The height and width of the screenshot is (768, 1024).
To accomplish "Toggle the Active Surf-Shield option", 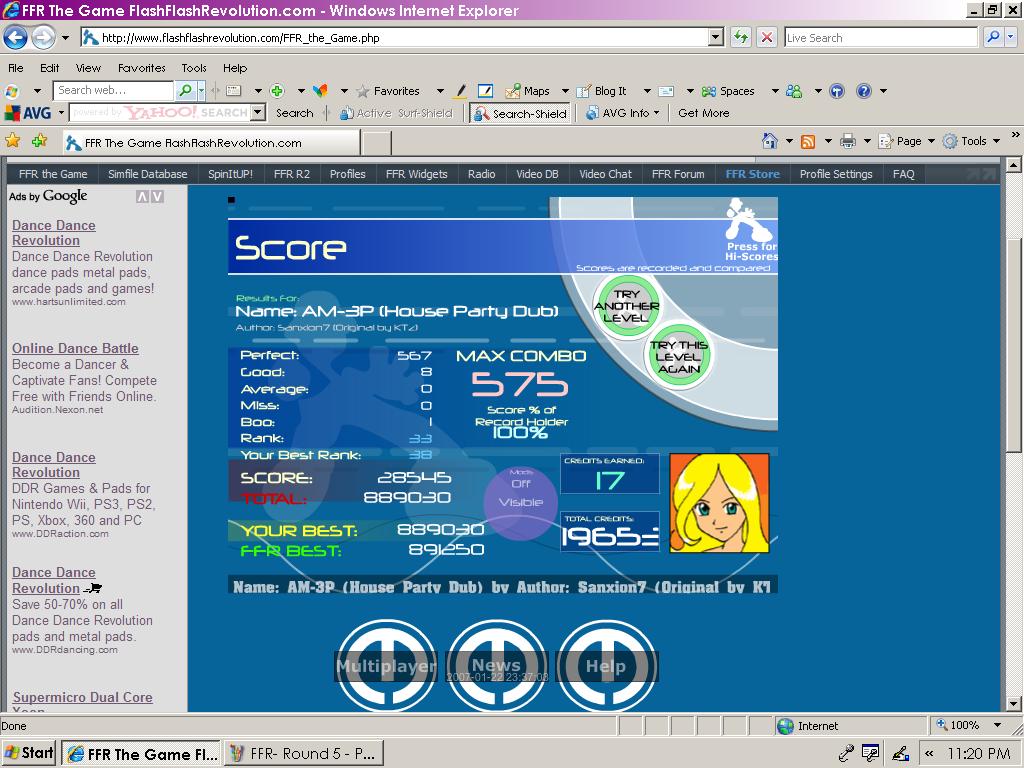I will [396, 114].
